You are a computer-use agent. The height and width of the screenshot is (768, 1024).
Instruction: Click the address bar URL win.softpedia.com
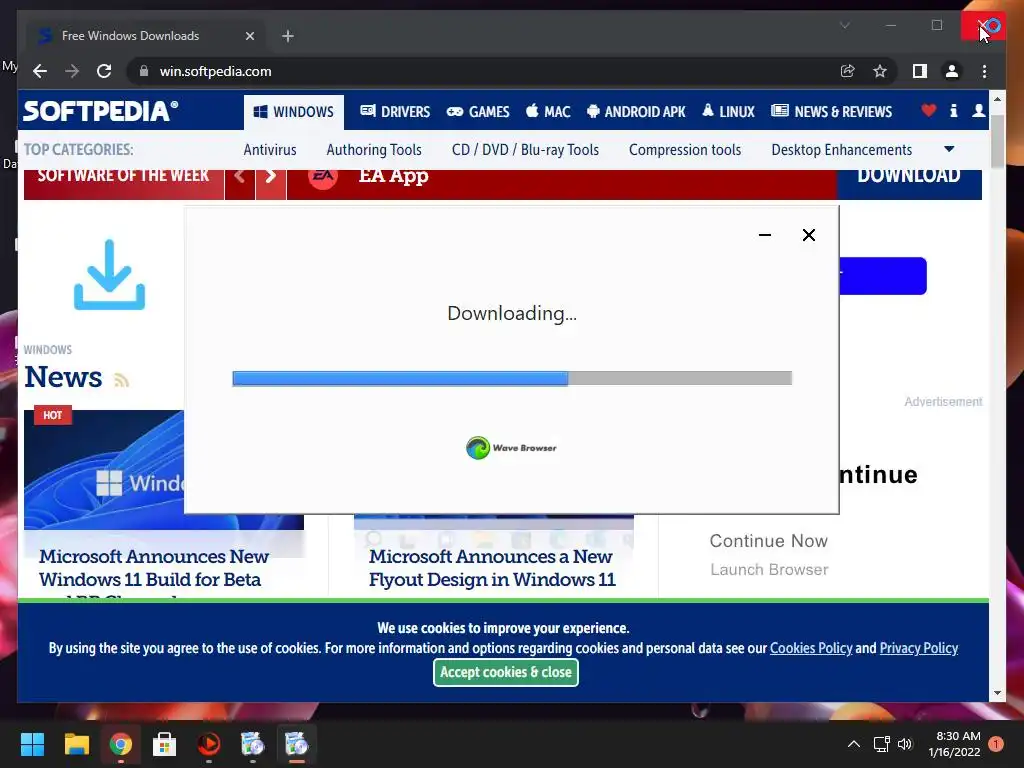(x=216, y=71)
